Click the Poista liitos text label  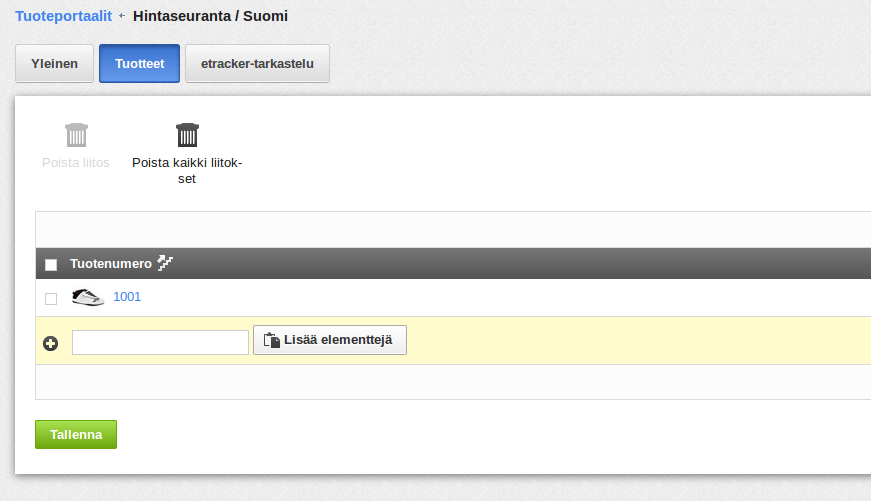tap(76, 163)
